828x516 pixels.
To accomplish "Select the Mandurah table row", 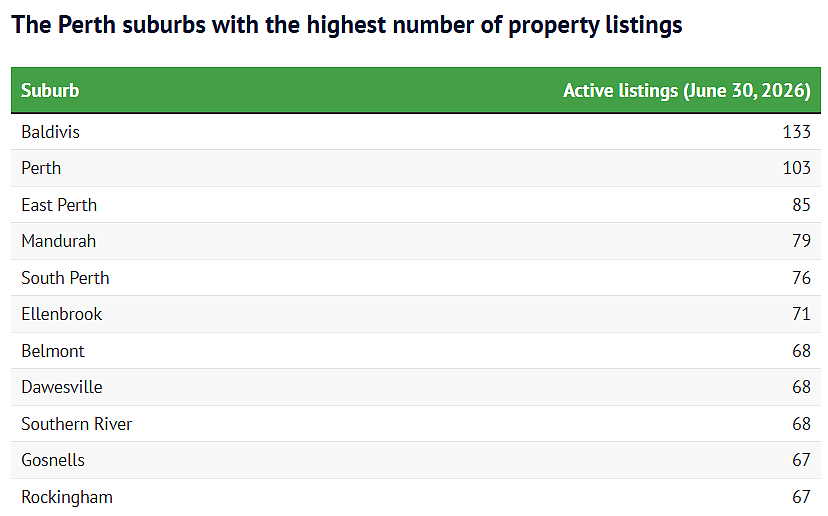I will pyautogui.click(x=416, y=241).
